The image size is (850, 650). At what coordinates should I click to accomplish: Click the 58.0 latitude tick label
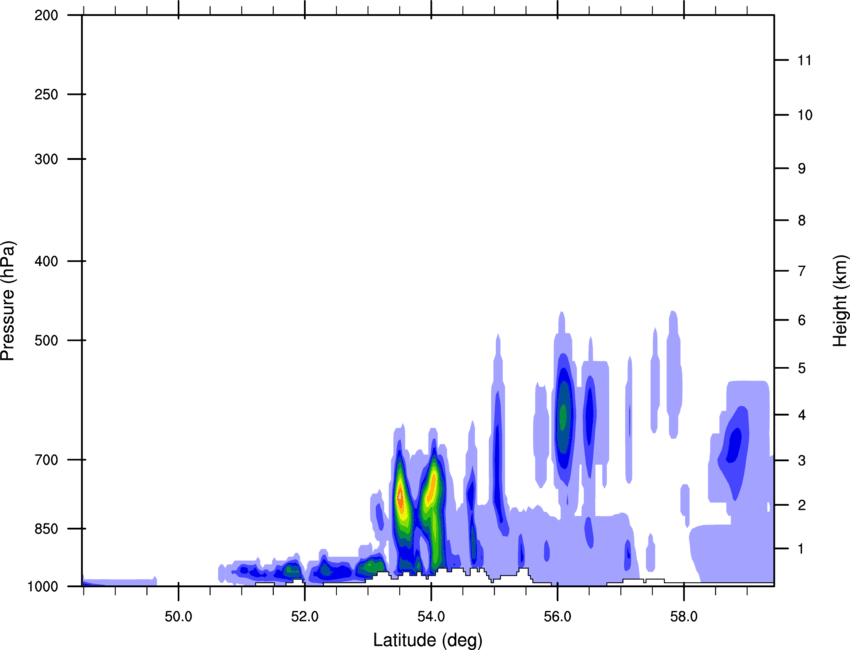pos(684,617)
